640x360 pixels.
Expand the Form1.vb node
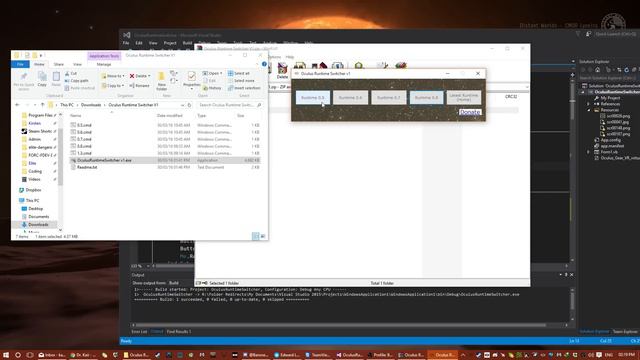click(x=589, y=152)
